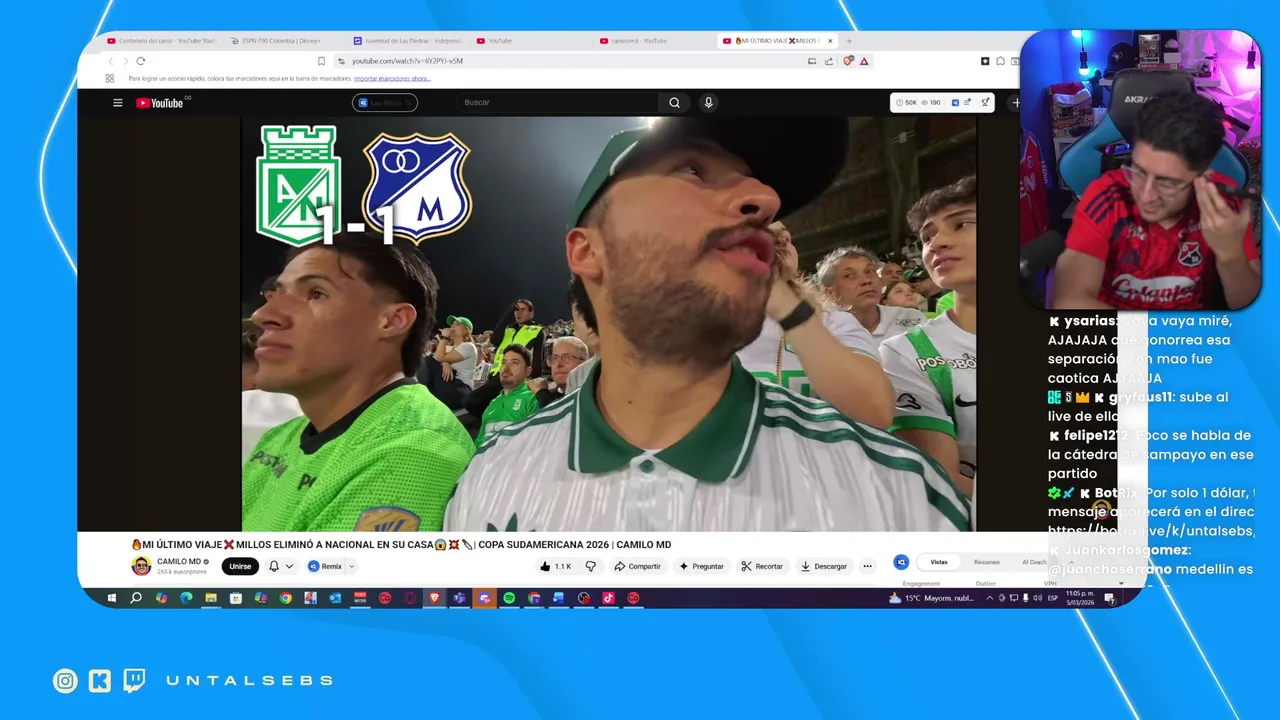Click the Recortar clip button

pyautogui.click(x=762, y=566)
